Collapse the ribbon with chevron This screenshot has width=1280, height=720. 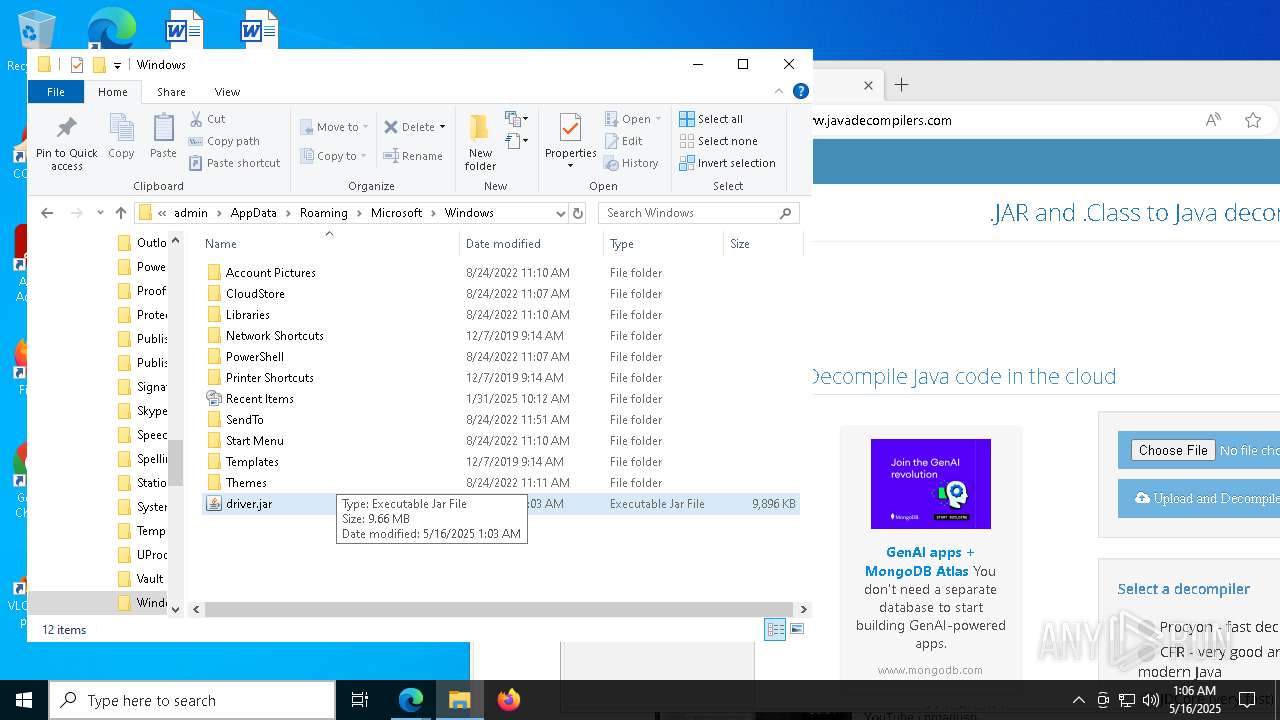[x=779, y=91]
